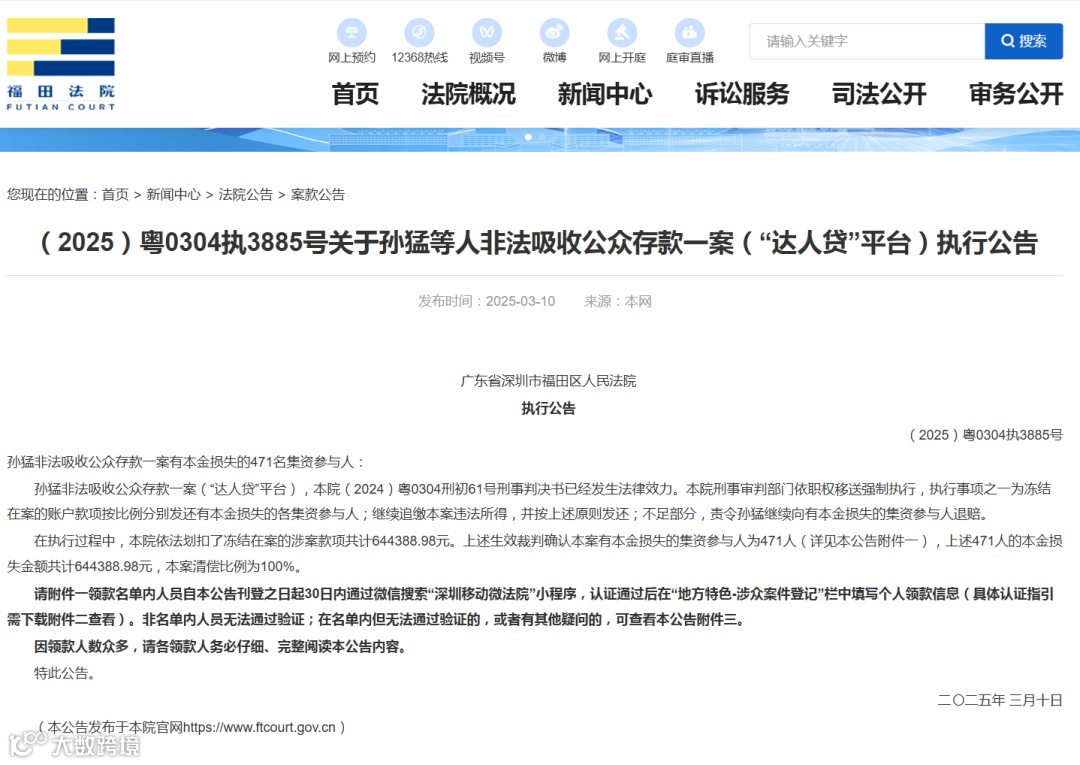Open the 首页 main menu item

tap(355, 94)
